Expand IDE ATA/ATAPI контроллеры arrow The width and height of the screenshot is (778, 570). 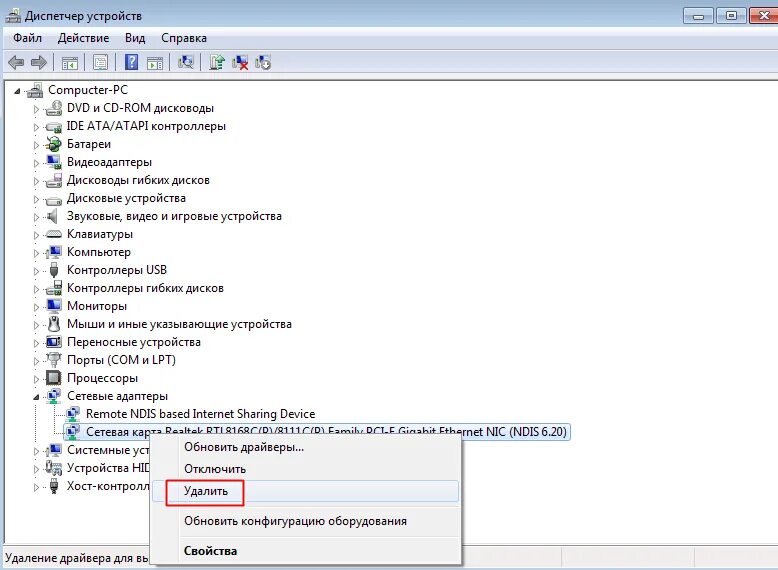click(36, 127)
